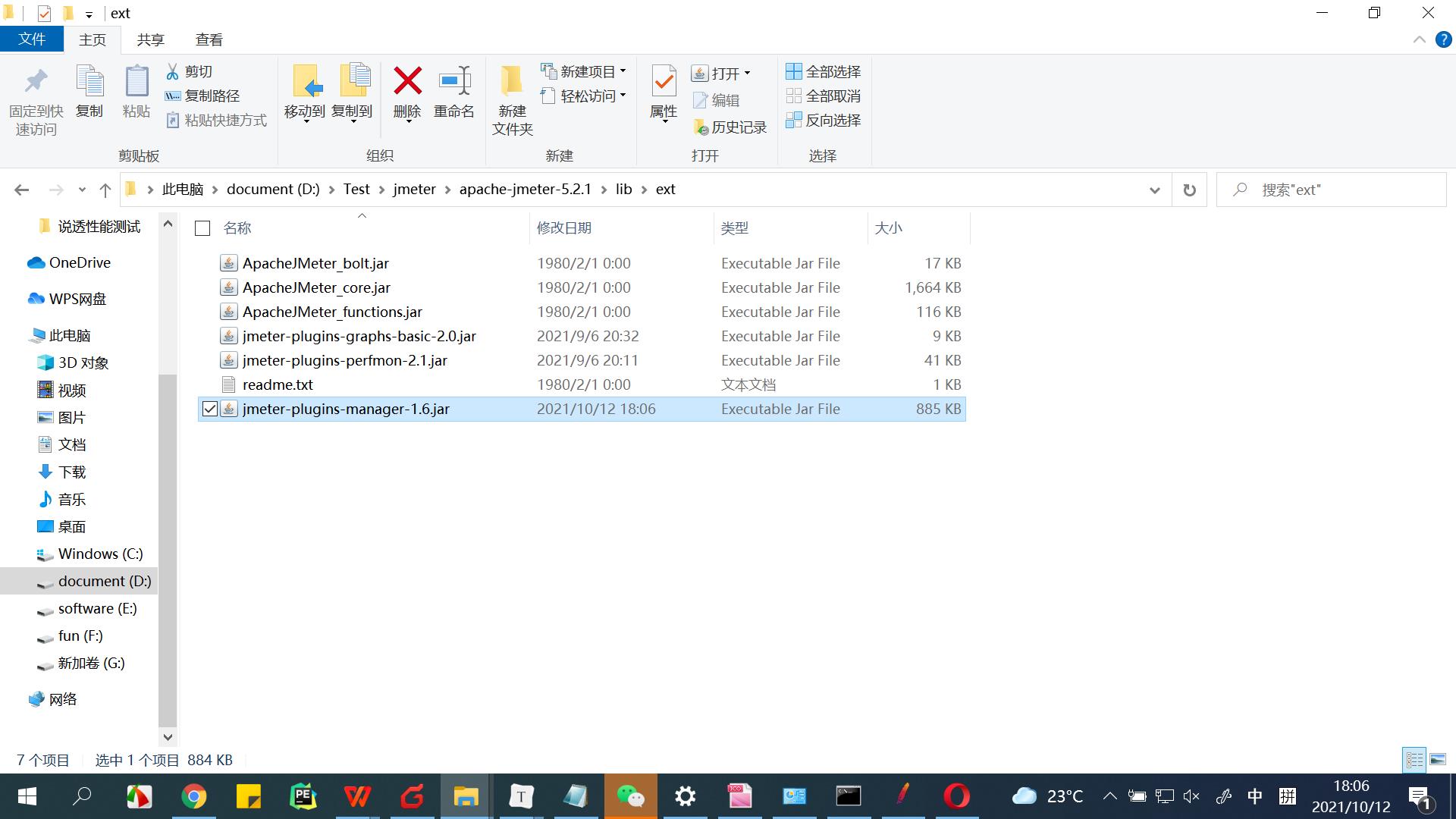
Task: Navigate to apache-jmeter-5.2.1 in path
Action: click(525, 190)
